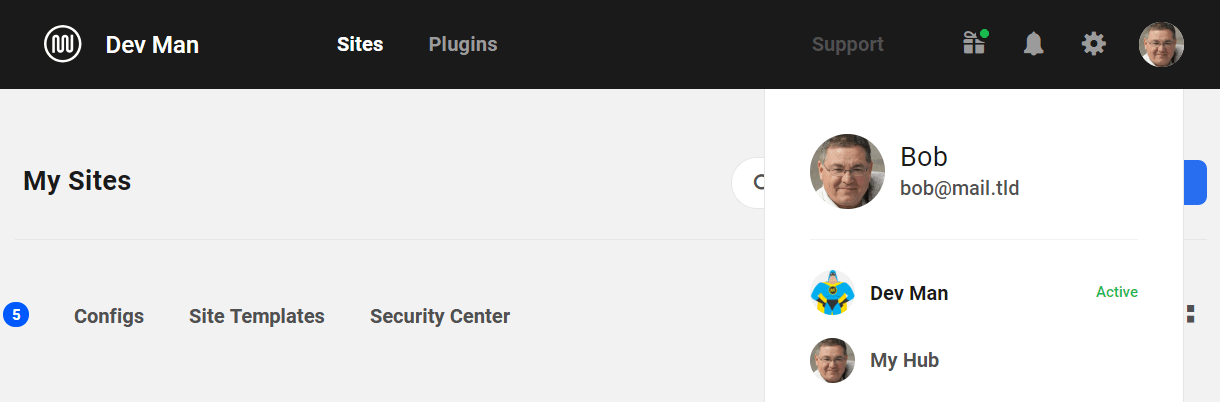Image resolution: width=1220 pixels, height=402 pixels.
Task: Switch to the Site Templates tab
Action: 257,316
